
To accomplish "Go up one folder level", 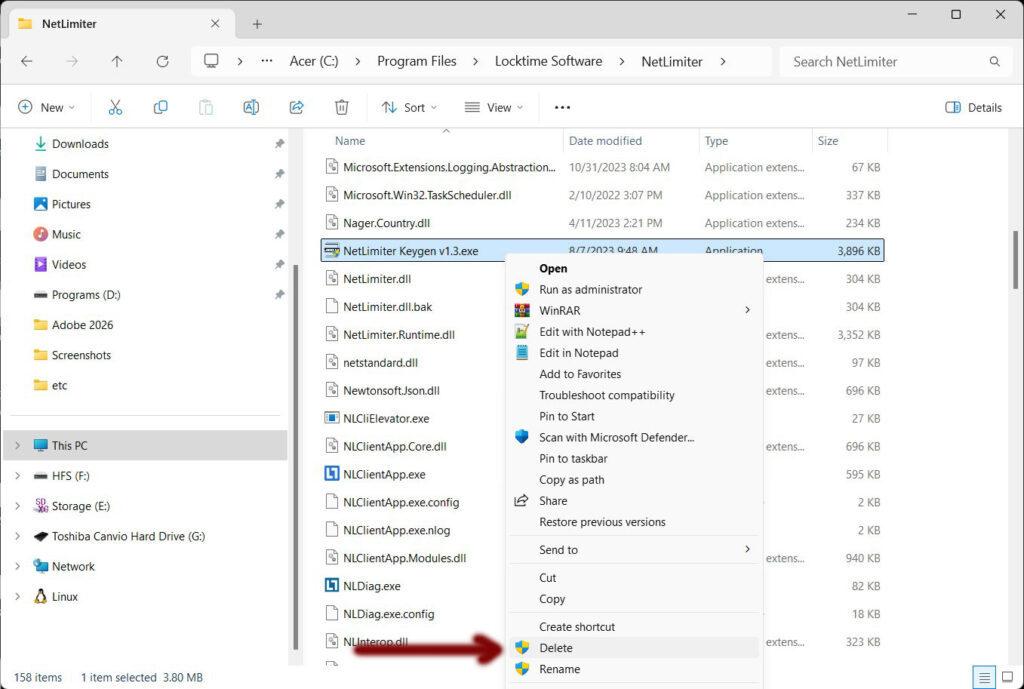I will coord(117,61).
